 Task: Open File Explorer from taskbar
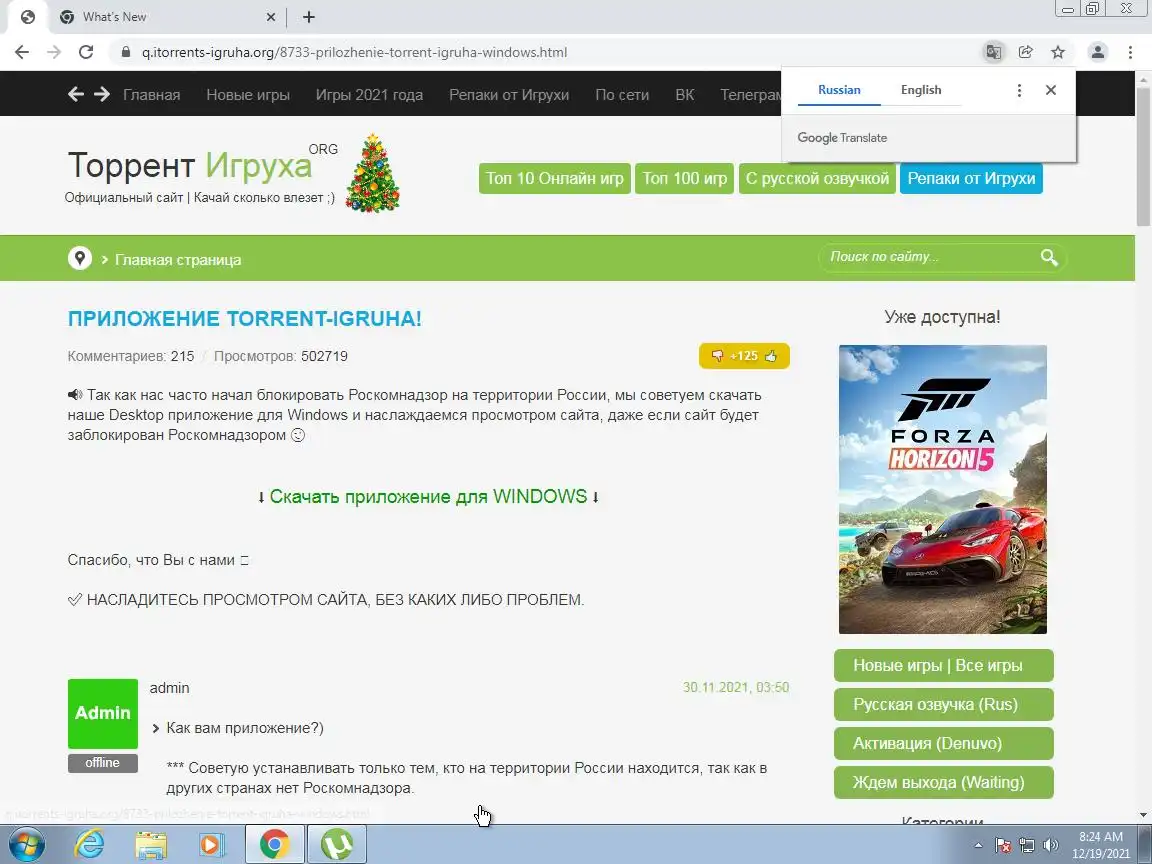(151, 845)
